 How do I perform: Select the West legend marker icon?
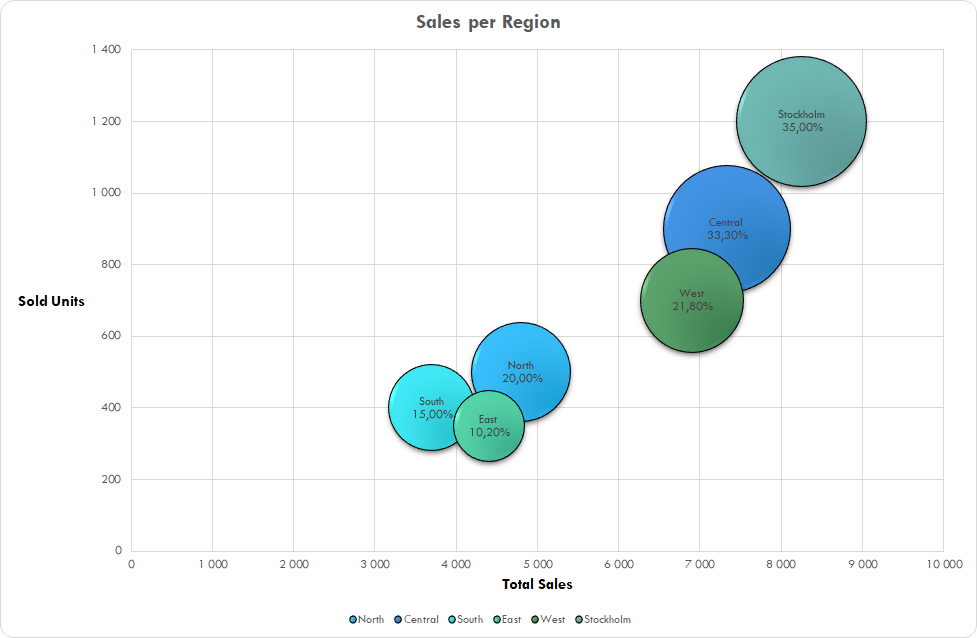535,619
